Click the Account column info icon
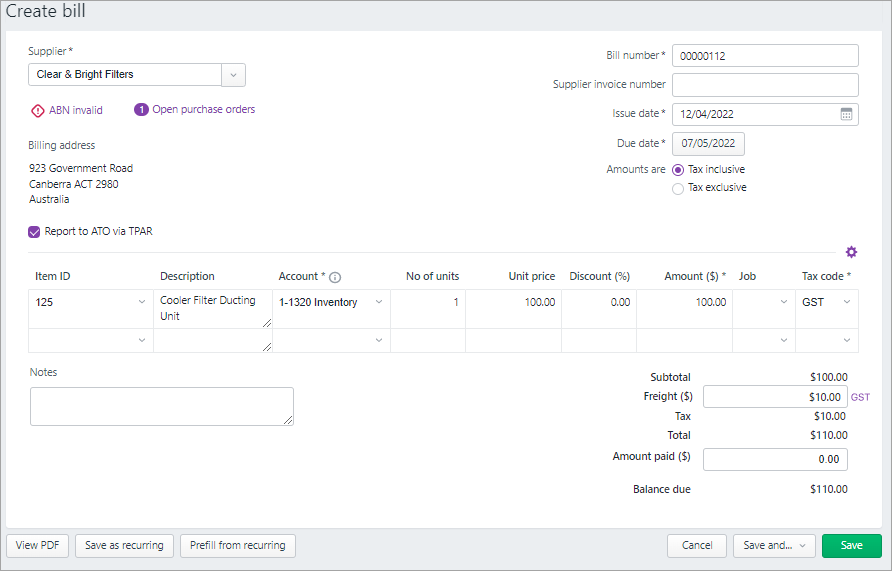This screenshot has width=892, height=571. (335, 277)
